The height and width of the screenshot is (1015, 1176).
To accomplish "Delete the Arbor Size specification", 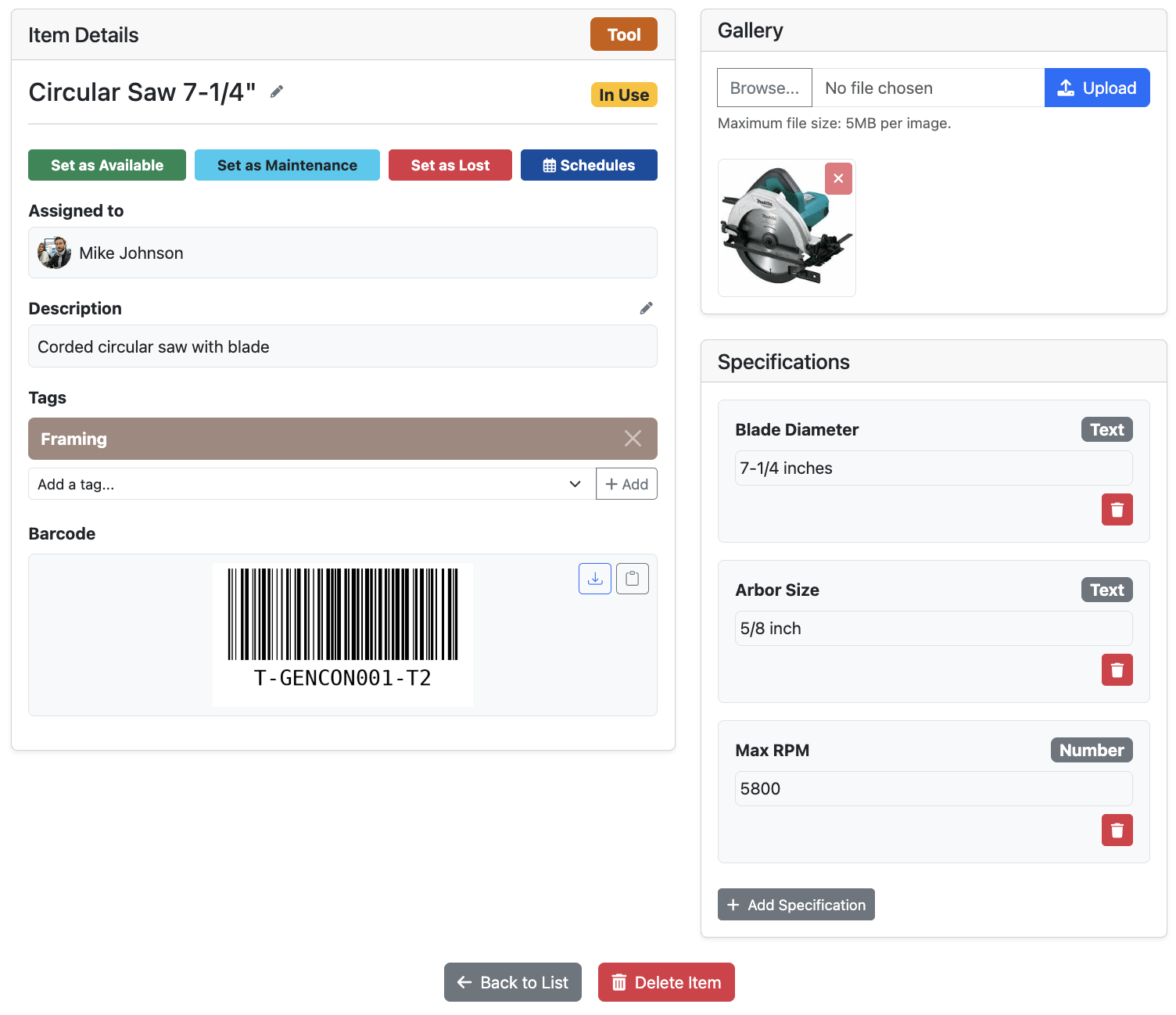I will click(x=1117, y=669).
